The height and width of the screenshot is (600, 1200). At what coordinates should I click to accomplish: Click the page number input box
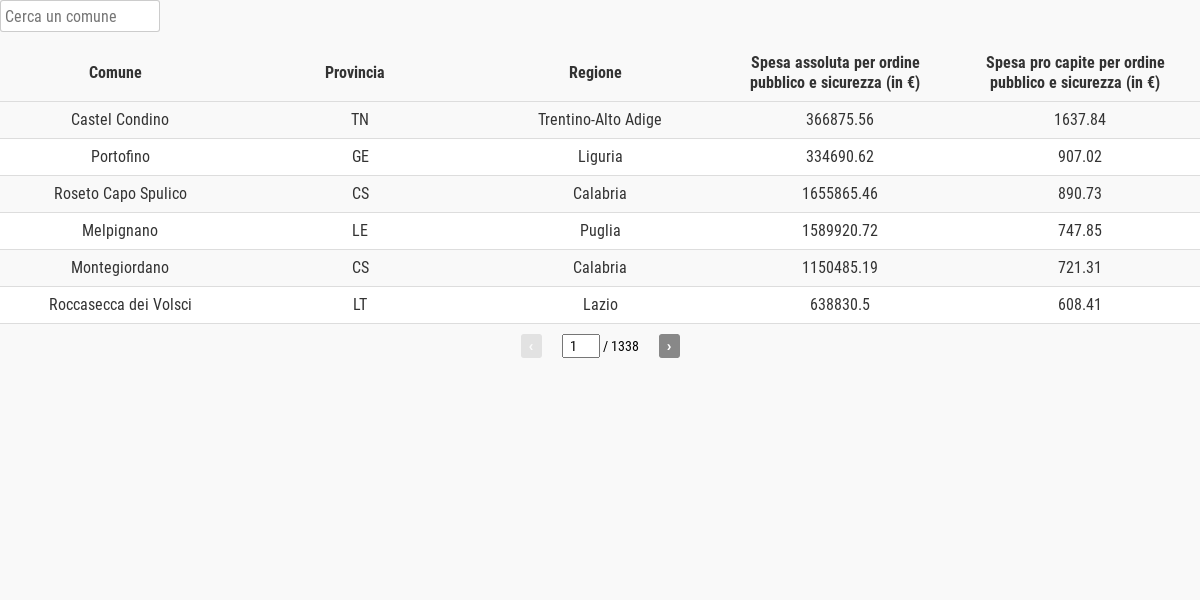(x=580, y=346)
